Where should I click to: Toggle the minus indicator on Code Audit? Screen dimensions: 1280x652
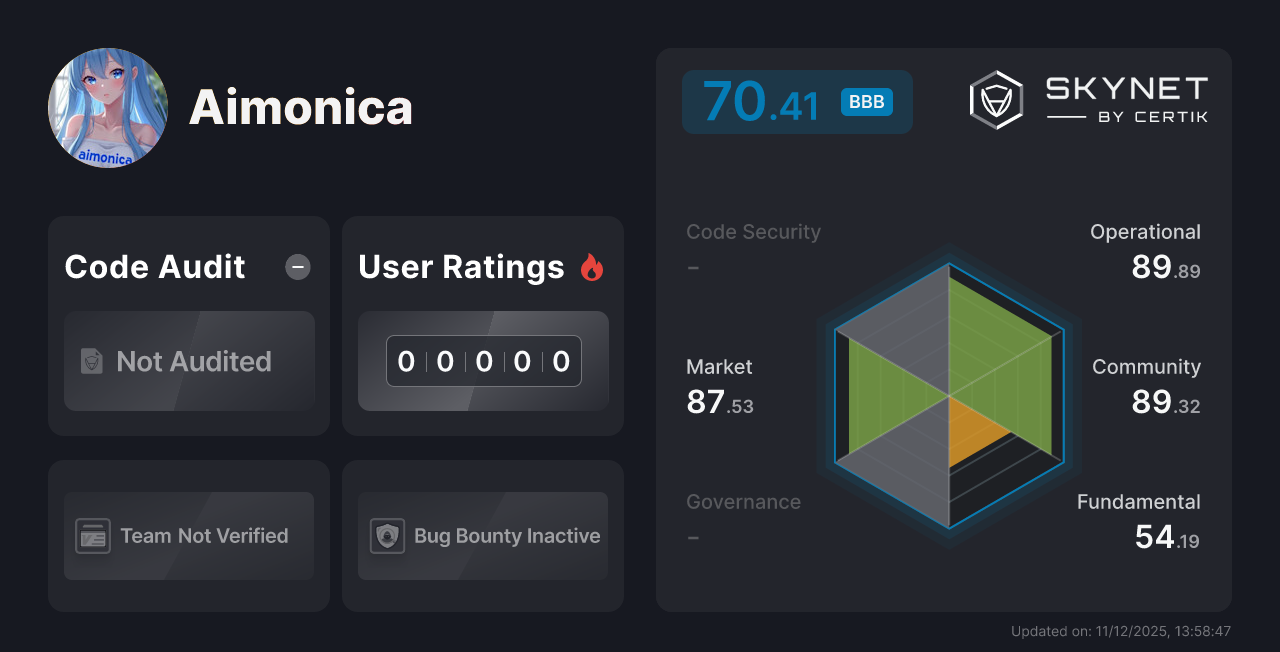click(x=297, y=267)
